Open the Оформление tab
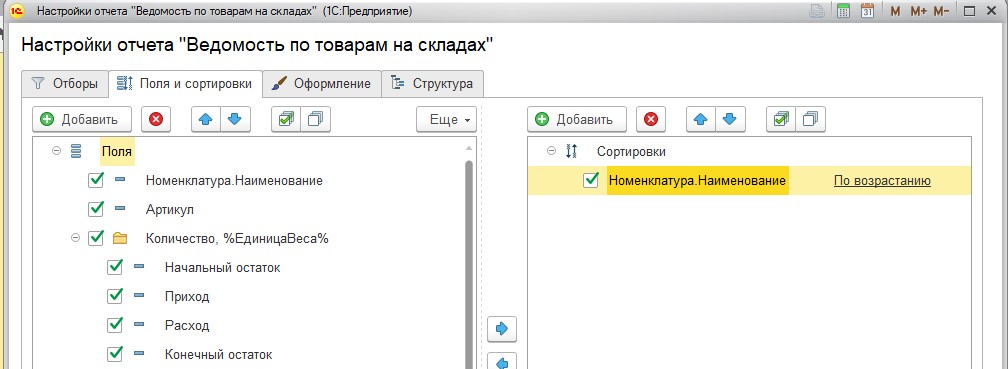This screenshot has width=1008, height=369. tap(321, 84)
